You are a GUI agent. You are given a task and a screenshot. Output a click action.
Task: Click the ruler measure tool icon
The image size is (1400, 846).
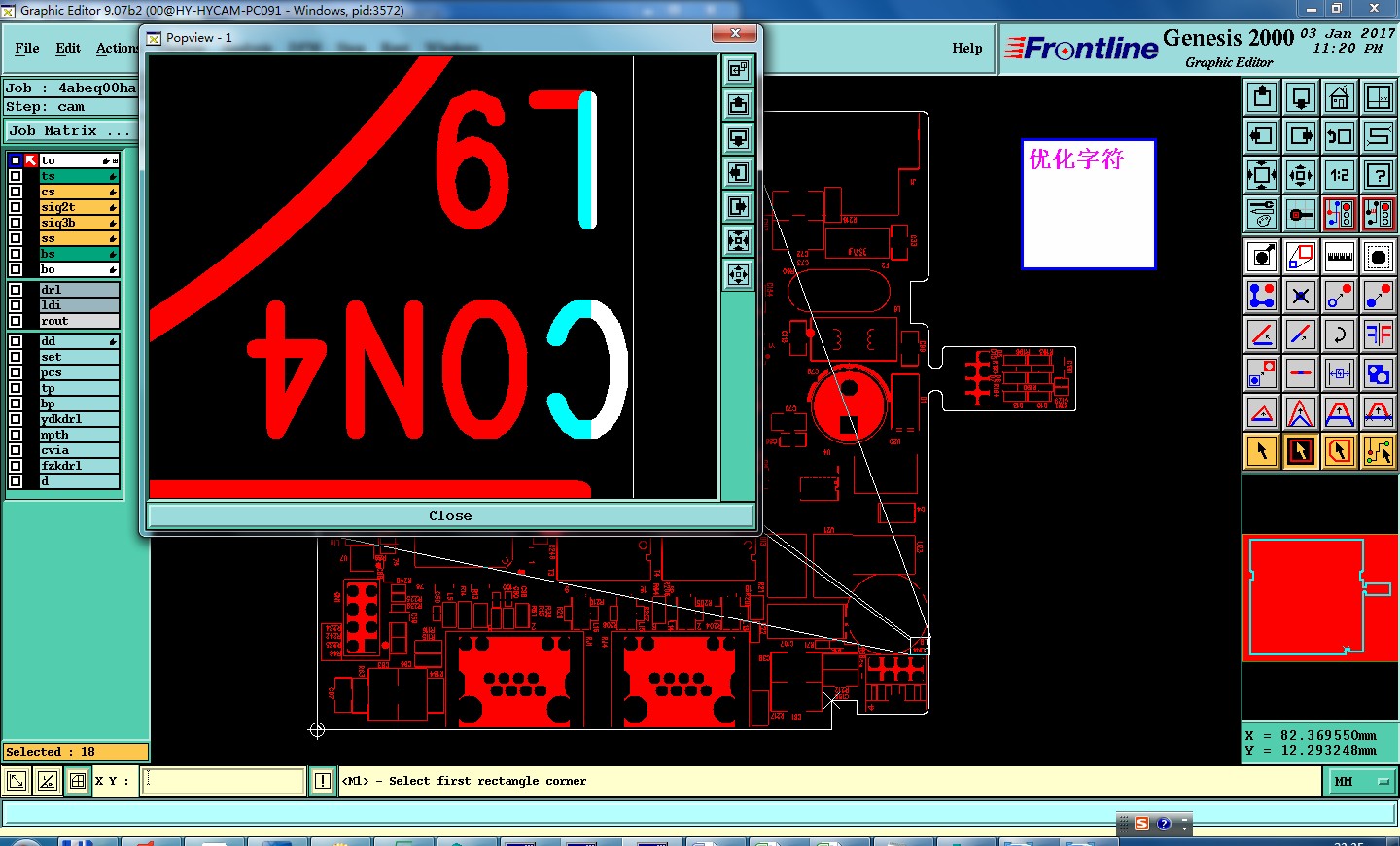(1340, 257)
